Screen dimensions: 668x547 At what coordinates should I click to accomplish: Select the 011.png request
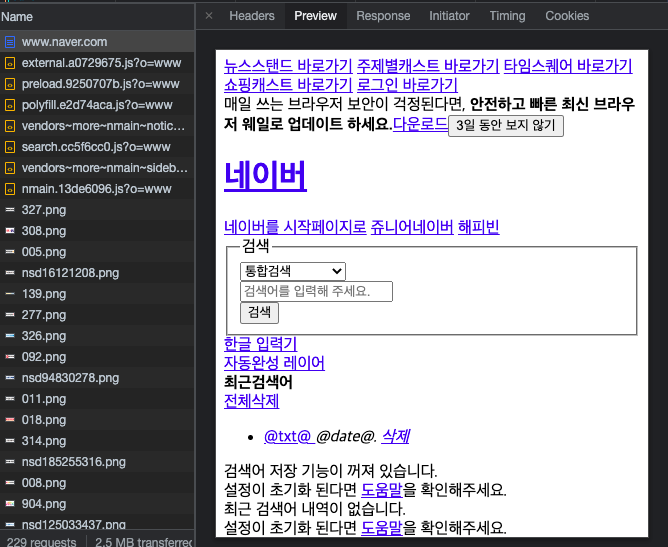pos(97,399)
